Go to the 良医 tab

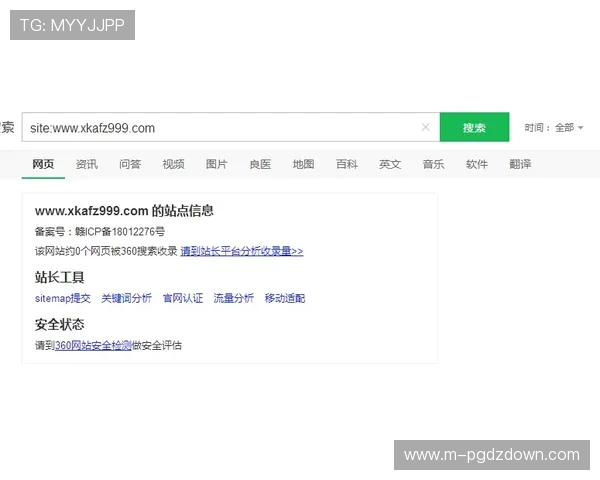tap(260, 164)
